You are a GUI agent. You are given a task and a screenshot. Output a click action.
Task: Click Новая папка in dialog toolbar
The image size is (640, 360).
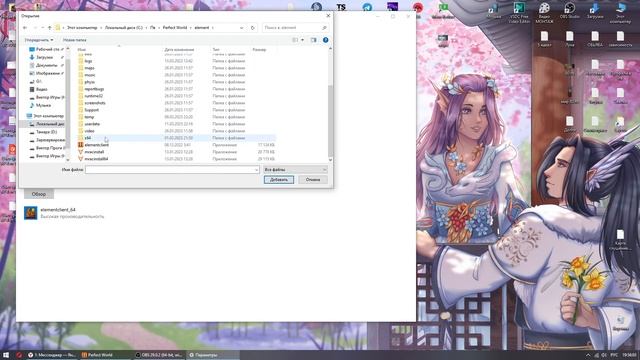[x=74, y=40]
